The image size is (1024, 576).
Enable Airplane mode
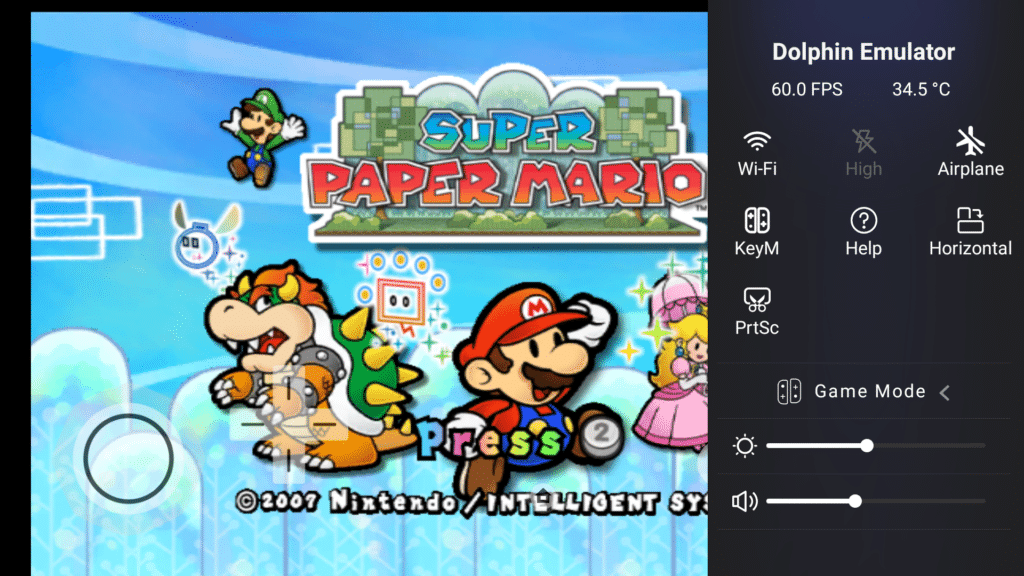(x=970, y=141)
